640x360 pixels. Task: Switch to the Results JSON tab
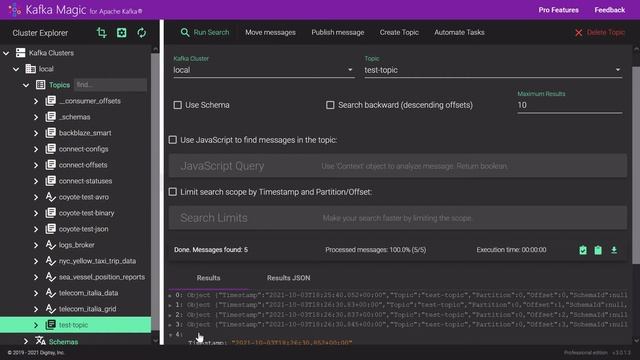tap(289, 278)
